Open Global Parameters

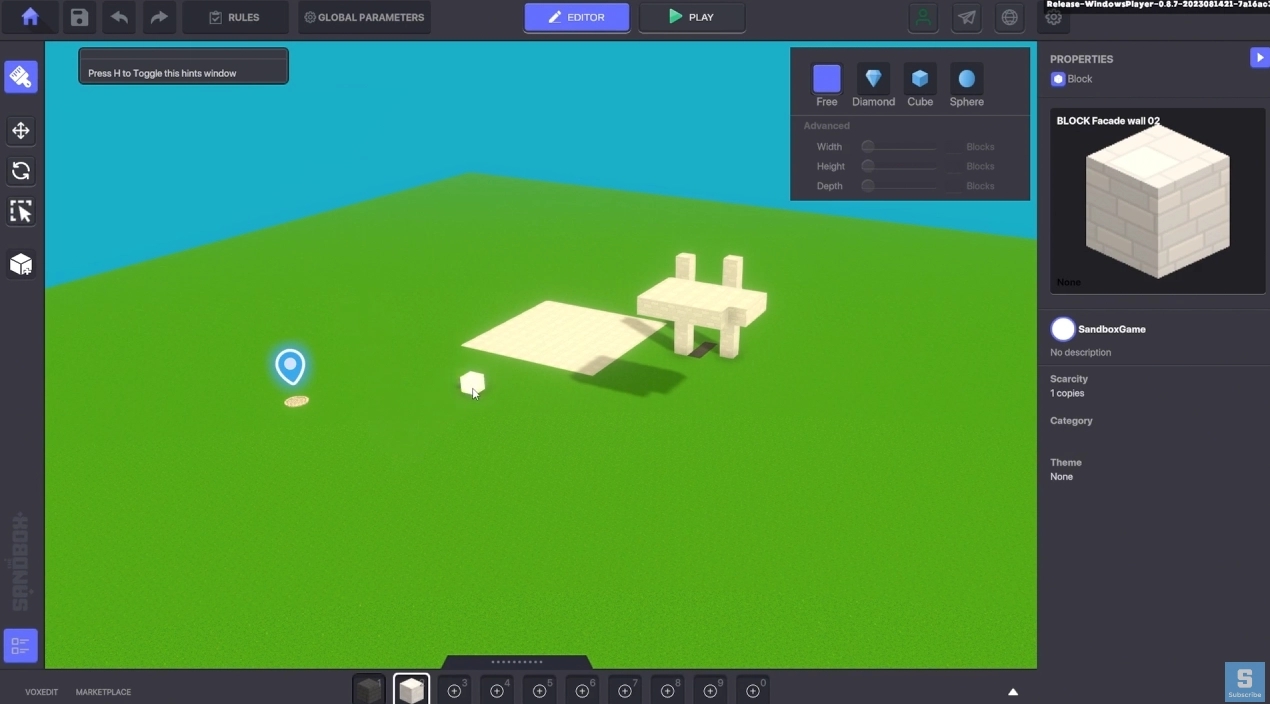coord(364,17)
